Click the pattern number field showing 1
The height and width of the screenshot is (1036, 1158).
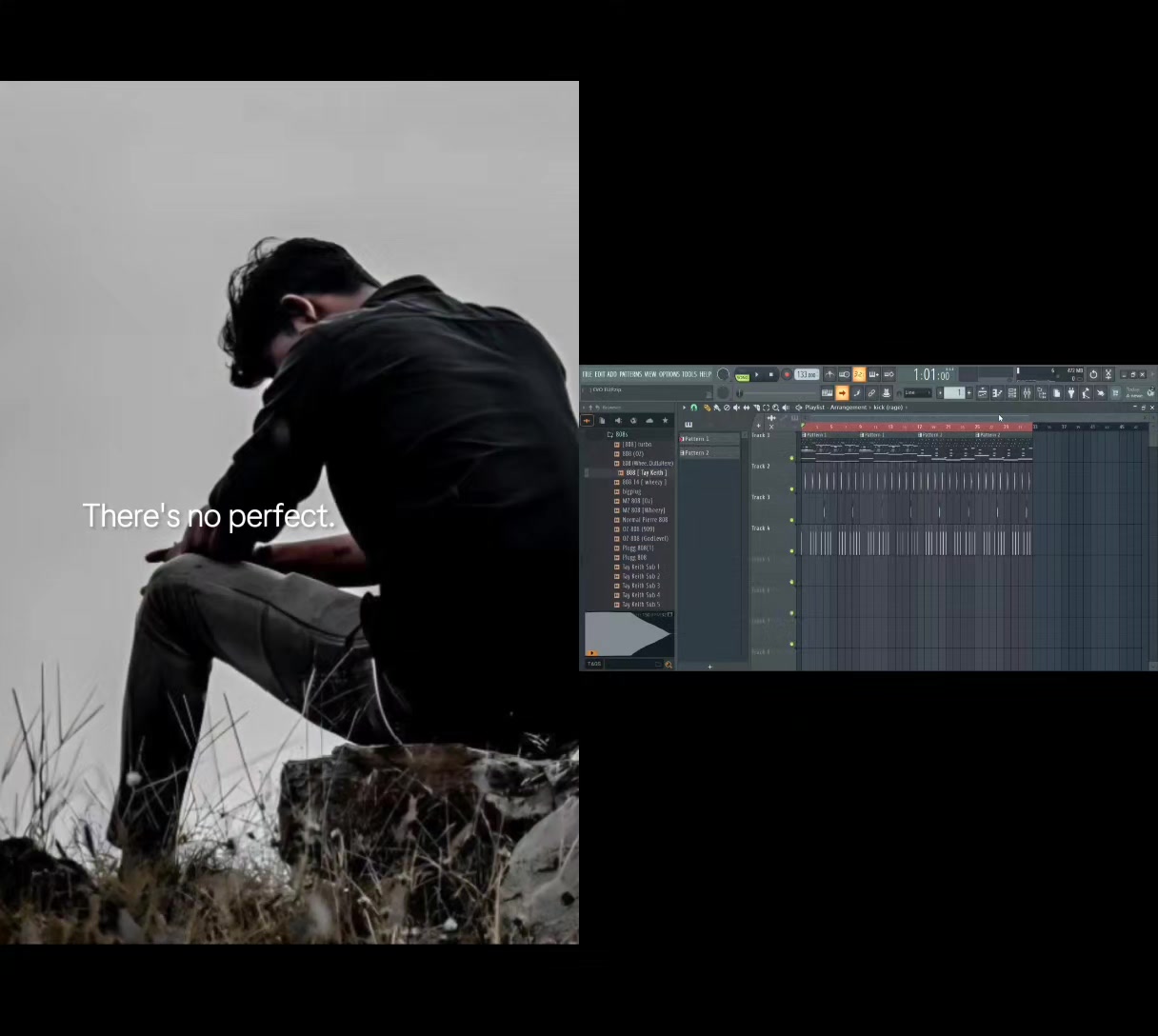point(954,392)
